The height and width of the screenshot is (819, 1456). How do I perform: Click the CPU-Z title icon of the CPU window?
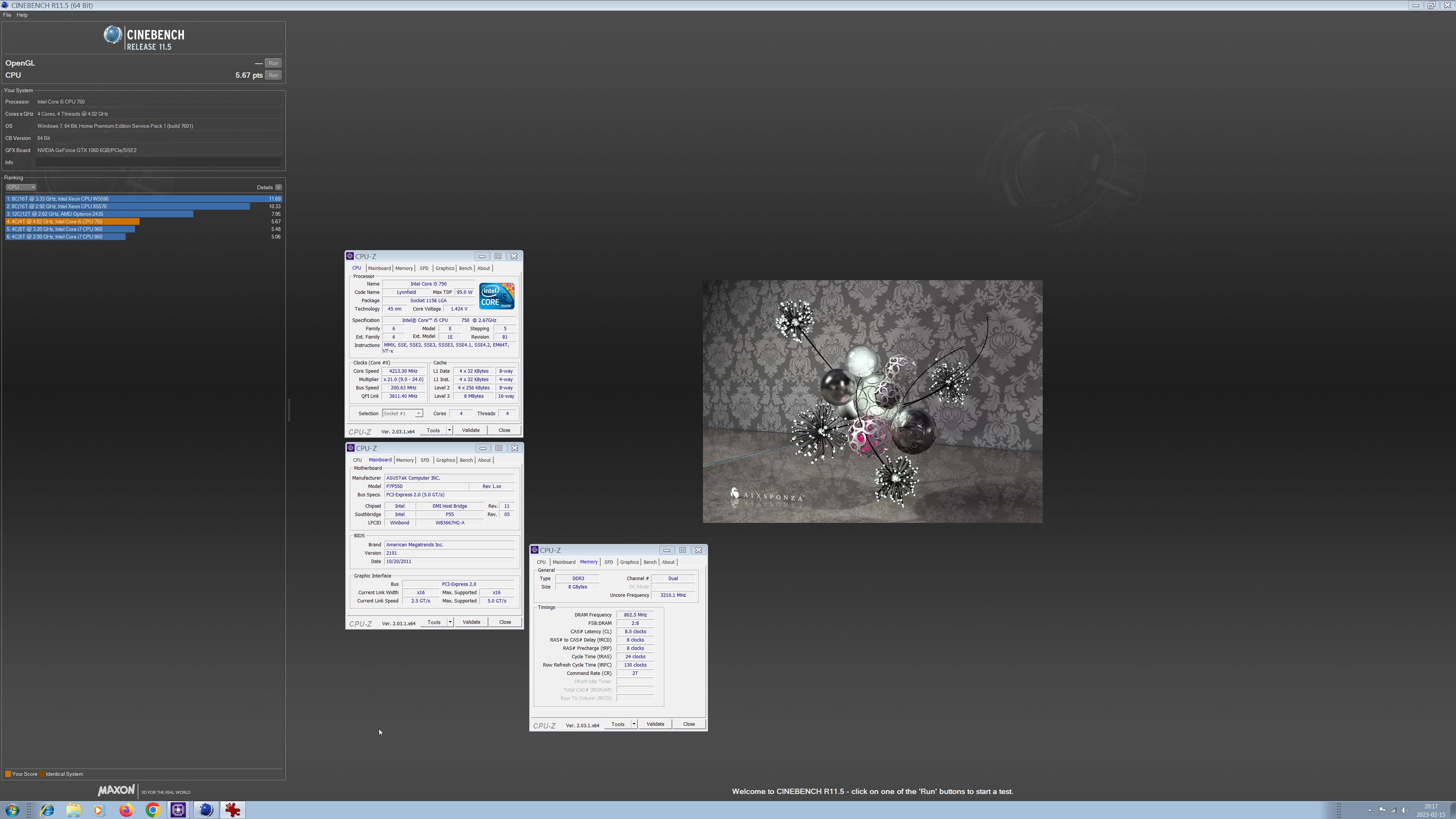pyautogui.click(x=350, y=256)
